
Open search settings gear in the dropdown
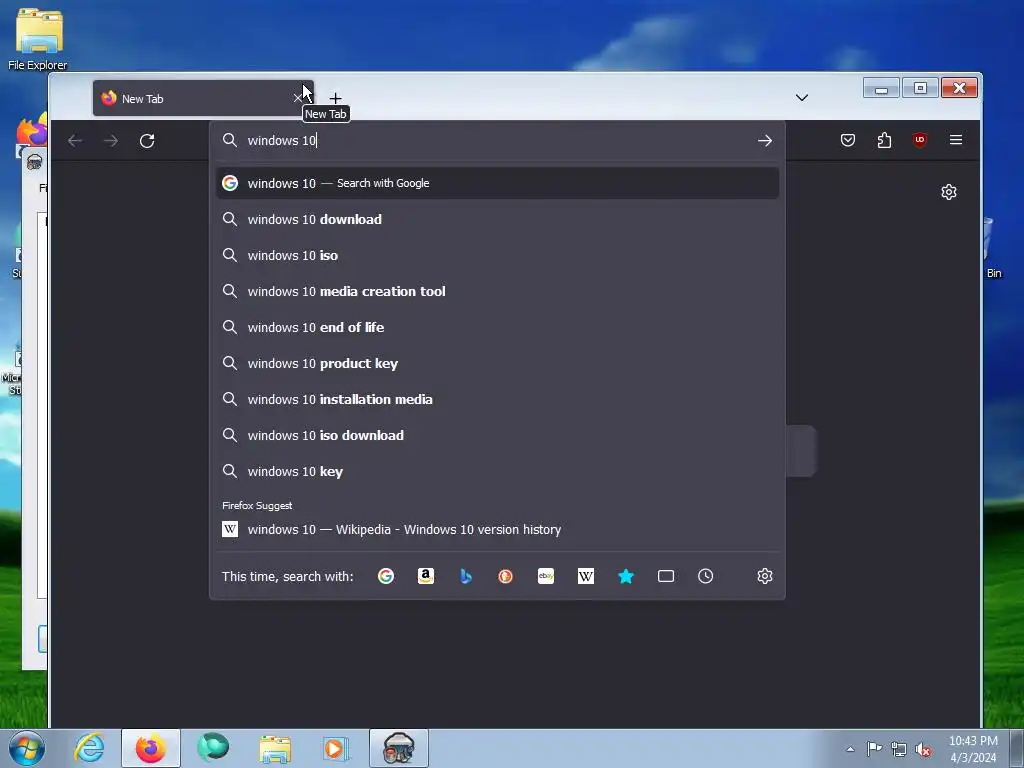pyautogui.click(x=765, y=576)
